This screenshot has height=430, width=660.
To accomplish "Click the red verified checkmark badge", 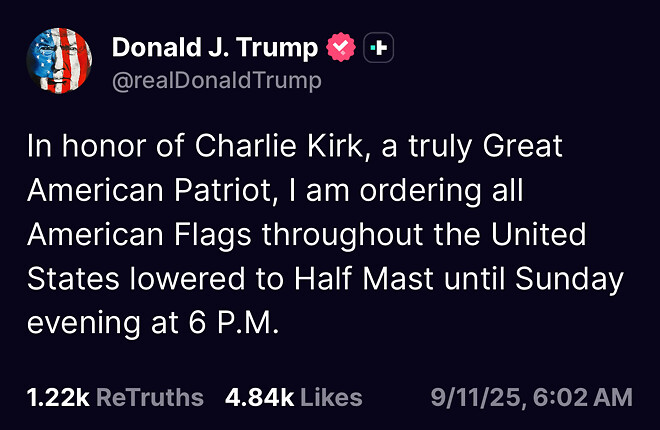I will [341, 47].
